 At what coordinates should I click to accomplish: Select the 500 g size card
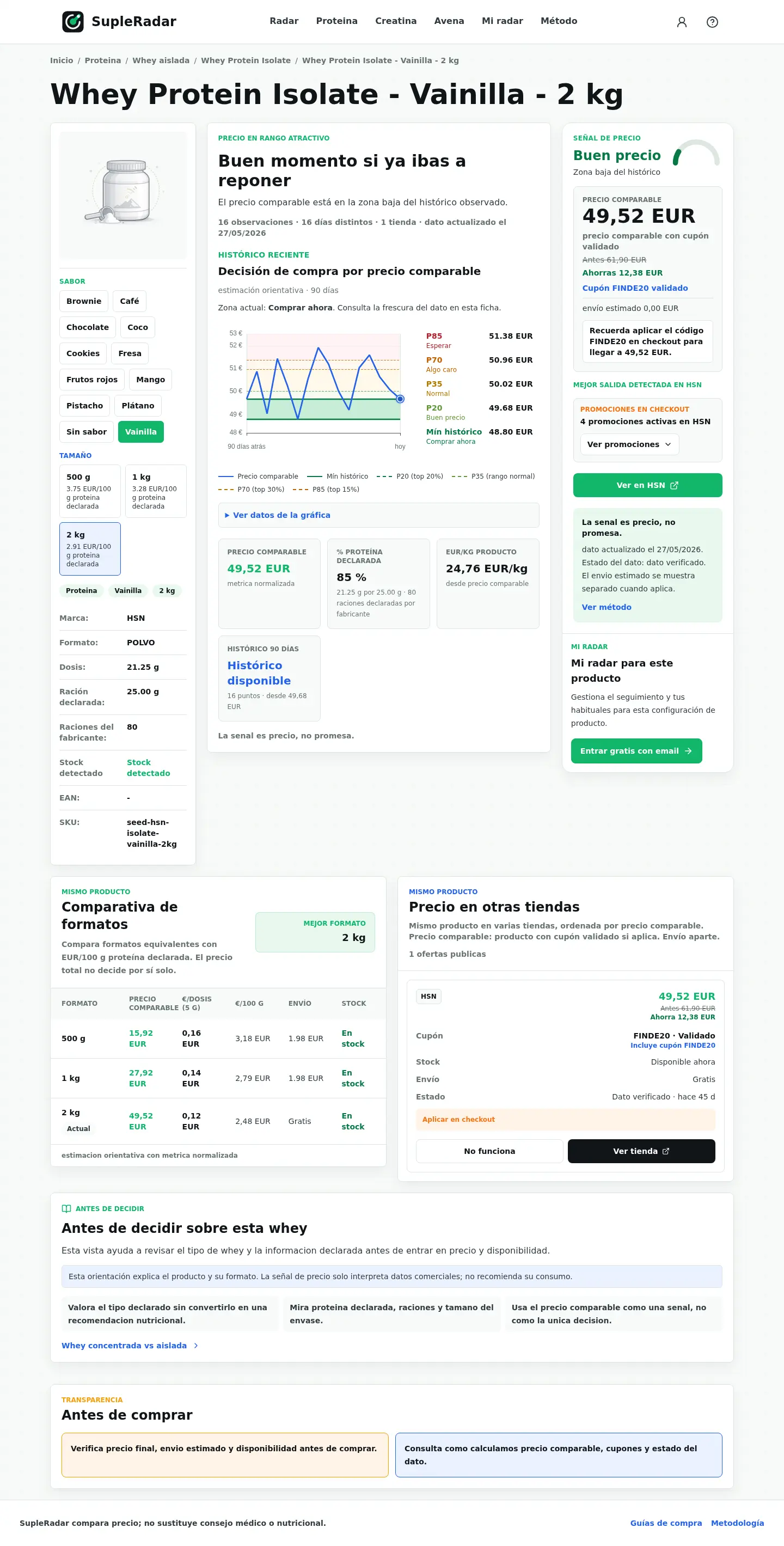point(90,491)
